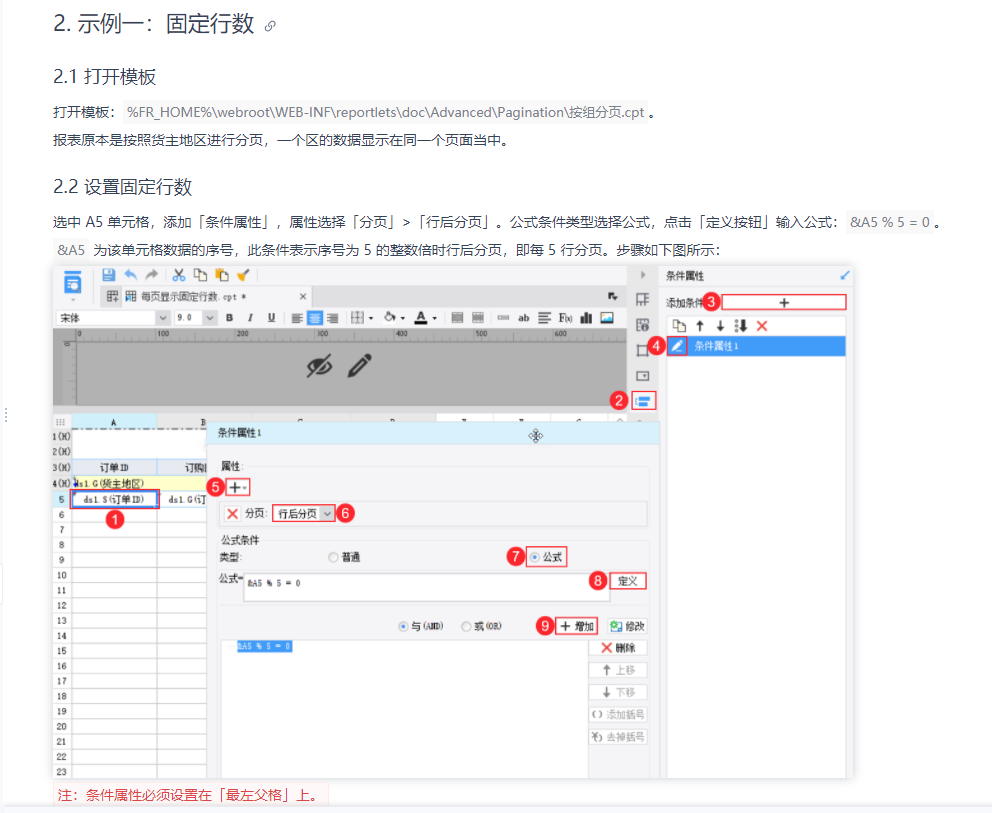Select the merge cells icon
This screenshot has height=813, width=992.
point(458,316)
